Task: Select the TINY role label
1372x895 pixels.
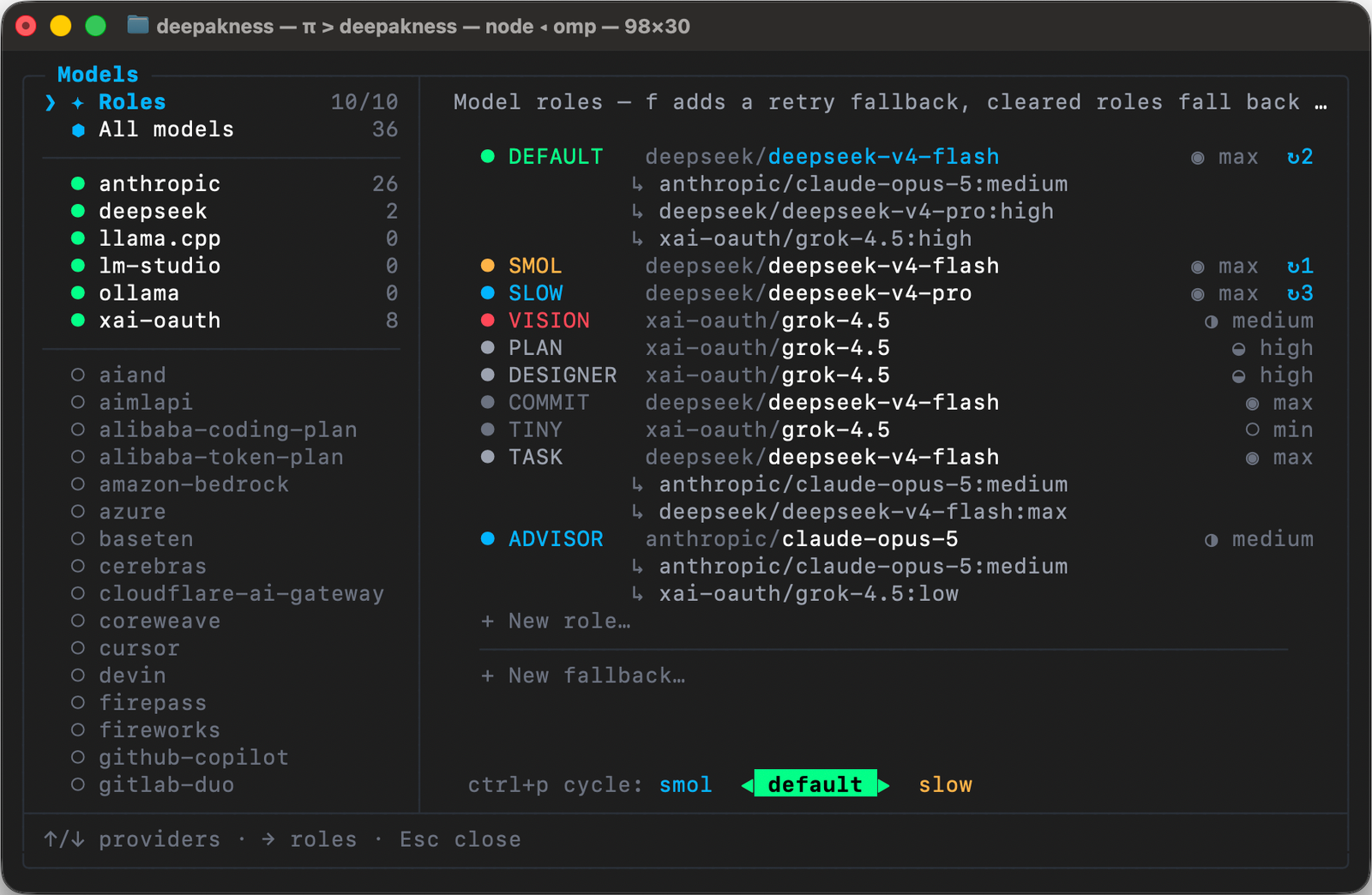Action: 536,429
